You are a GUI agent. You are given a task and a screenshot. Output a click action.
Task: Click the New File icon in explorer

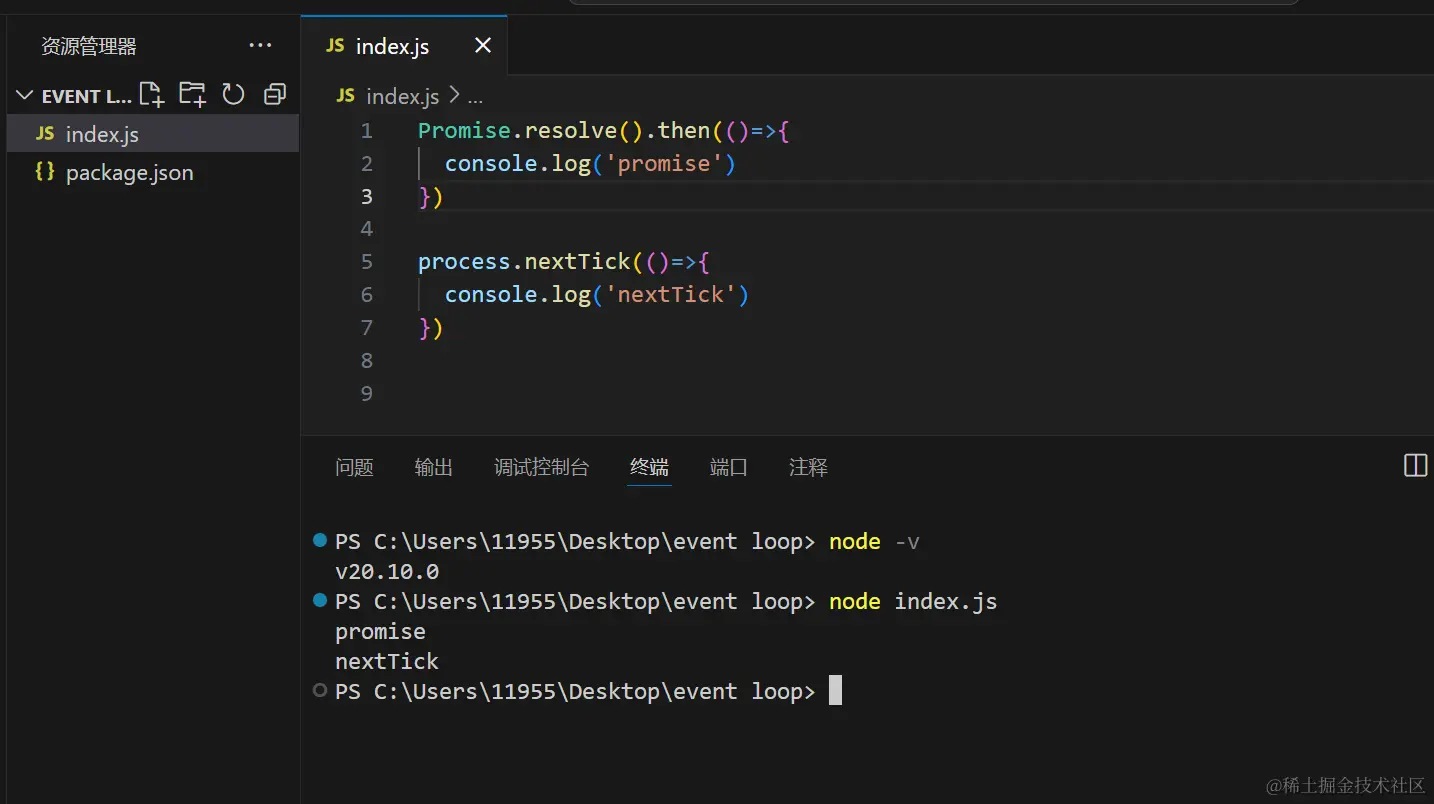tap(151, 95)
